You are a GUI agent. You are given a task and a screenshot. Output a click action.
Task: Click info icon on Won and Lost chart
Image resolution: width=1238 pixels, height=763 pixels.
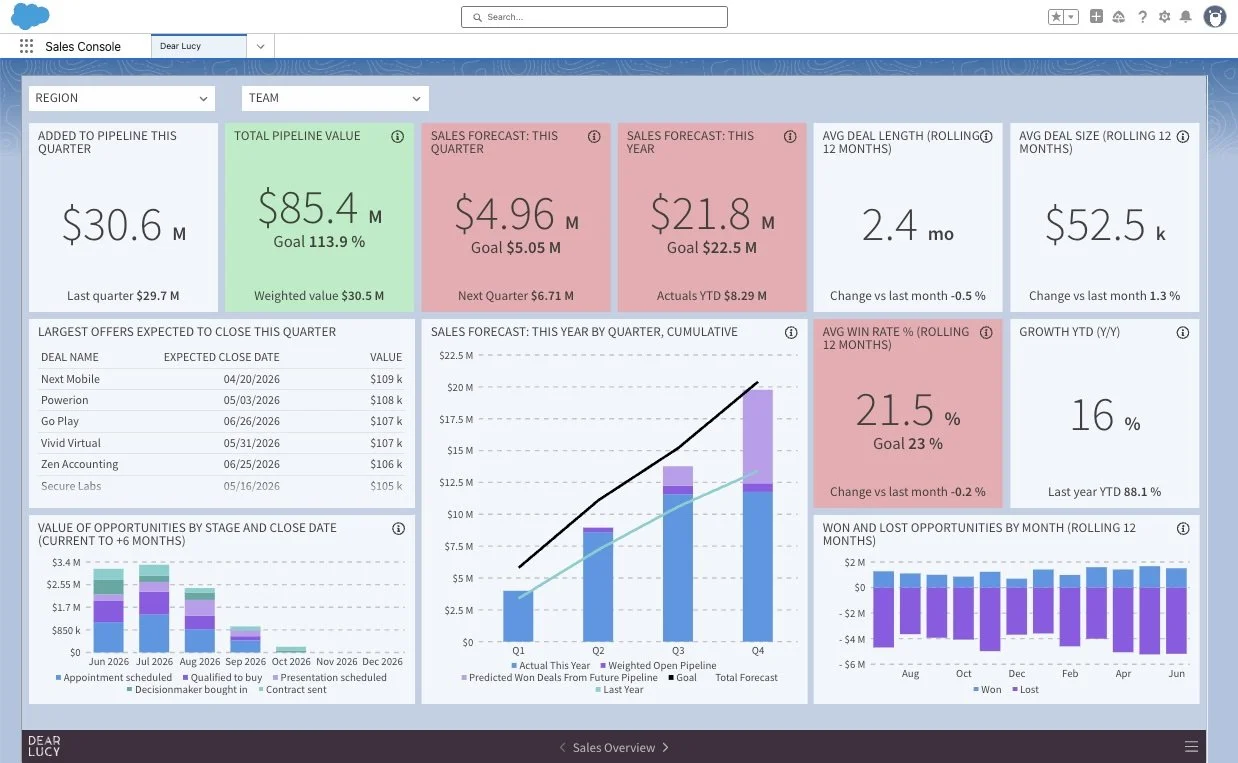[x=1183, y=528]
